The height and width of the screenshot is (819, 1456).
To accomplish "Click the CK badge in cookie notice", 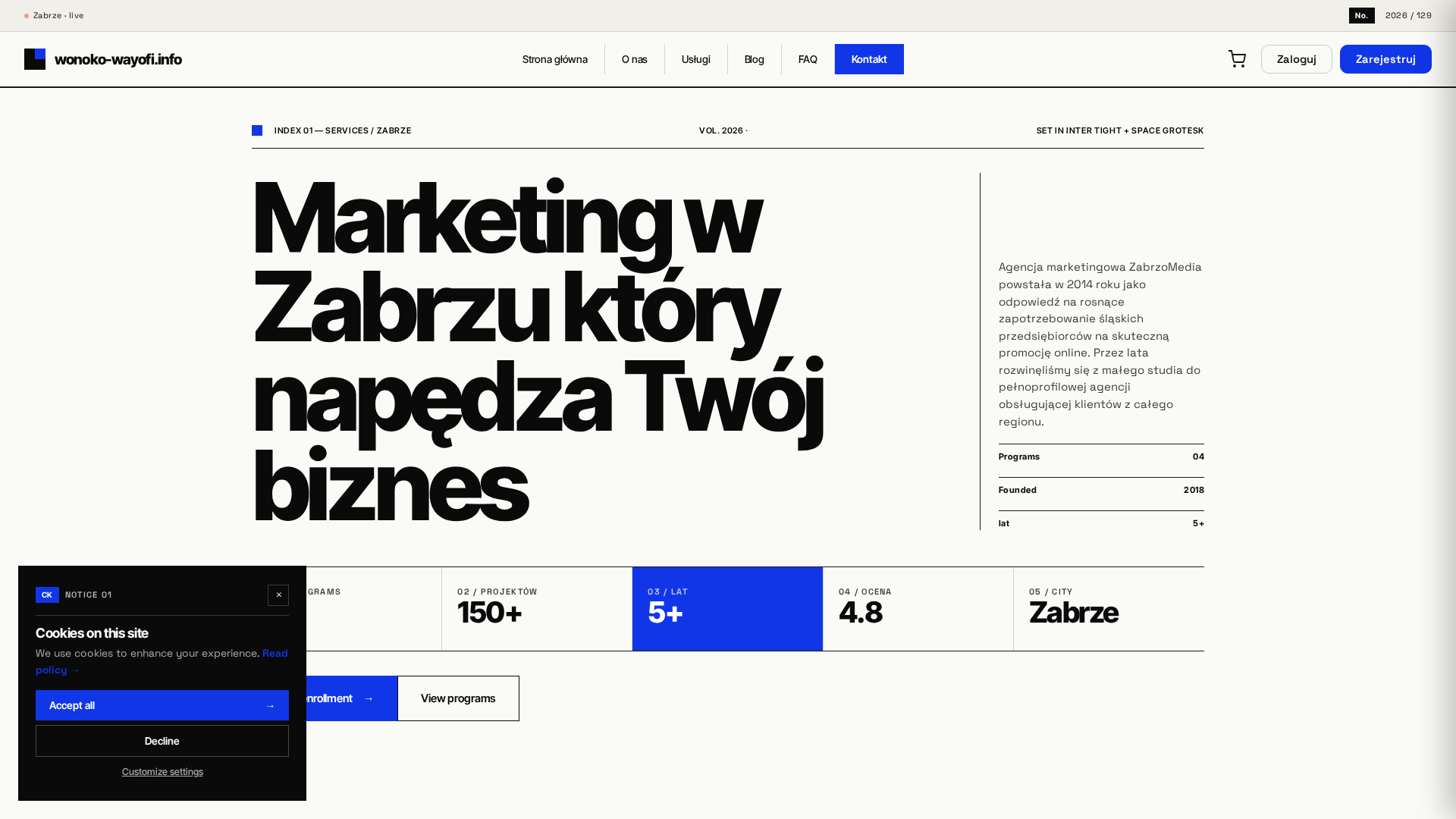I will pos(47,595).
